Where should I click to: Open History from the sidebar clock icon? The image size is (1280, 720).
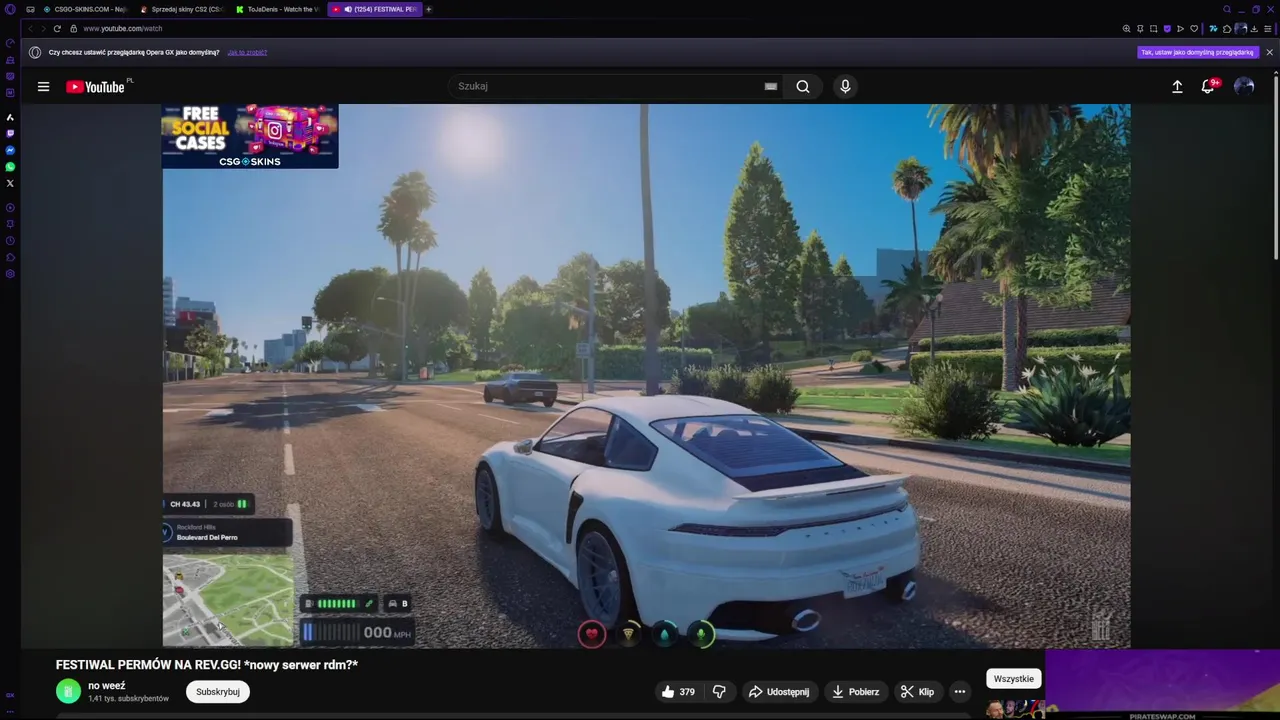click(x=10, y=241)
